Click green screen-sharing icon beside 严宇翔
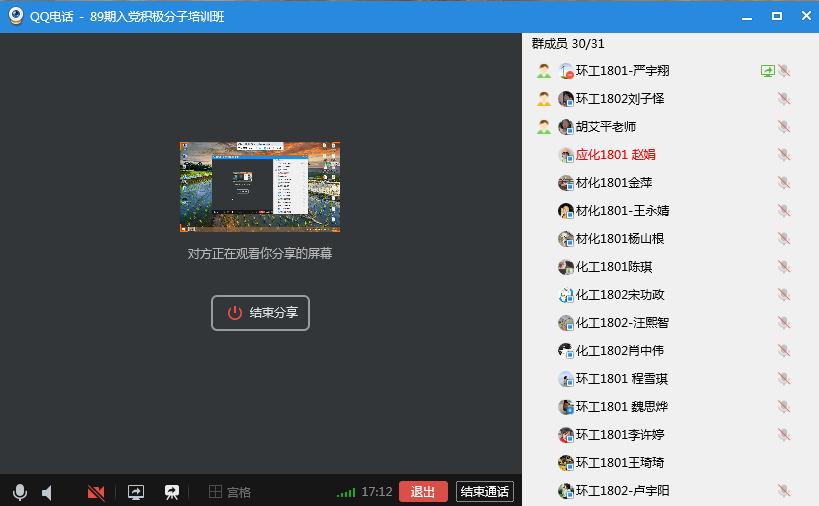 pos(767,71)
